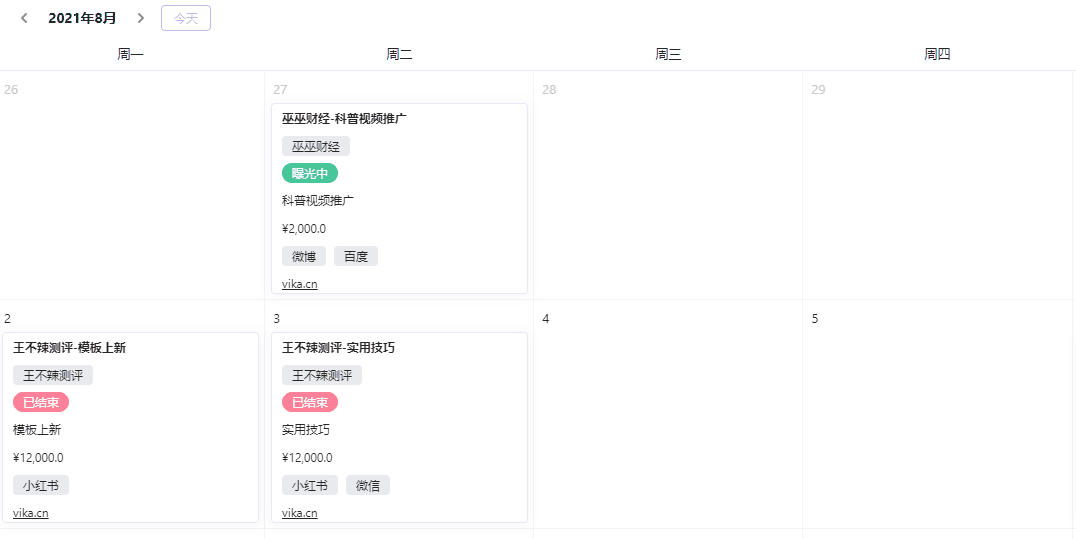Screen dimensions: 1076x539
Task: Click the 巫巫财经 account tag
Action: coord(315,146)
